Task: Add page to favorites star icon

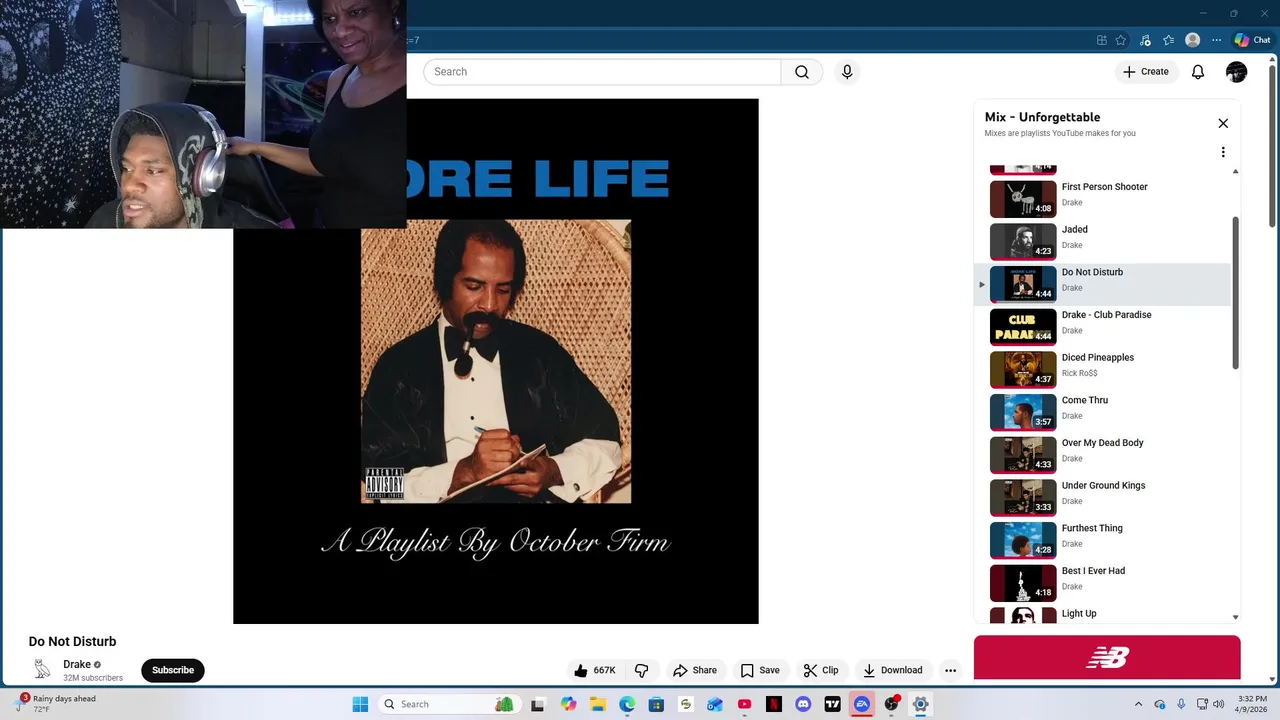Action: click(1121, 40)
